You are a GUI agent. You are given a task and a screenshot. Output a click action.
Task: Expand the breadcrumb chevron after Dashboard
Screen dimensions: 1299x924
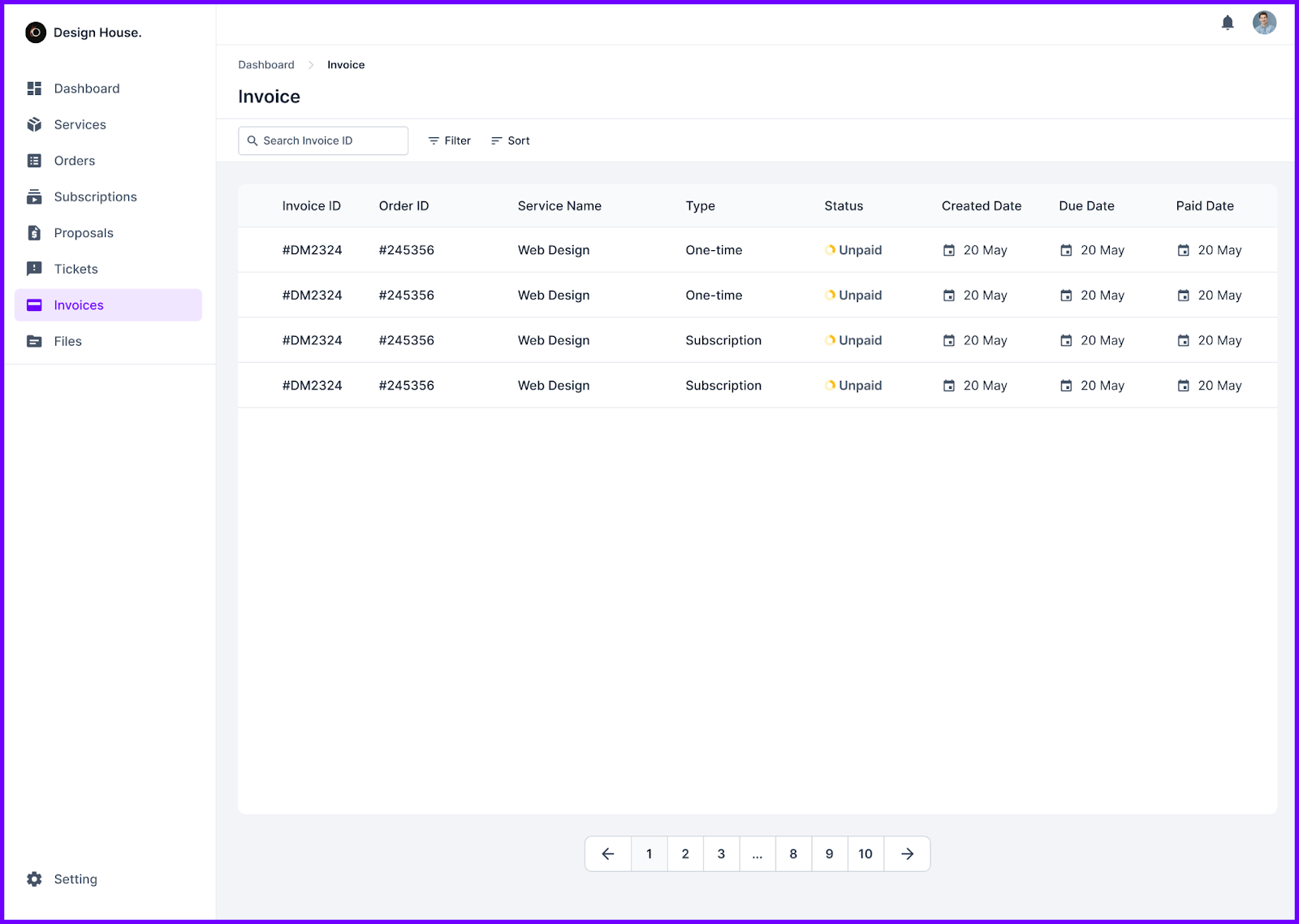309,64
